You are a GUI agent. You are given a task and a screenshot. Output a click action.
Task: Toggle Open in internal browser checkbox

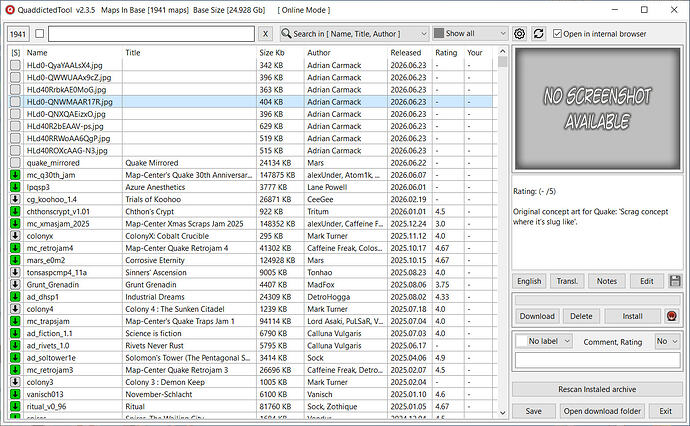pos(557,34)
